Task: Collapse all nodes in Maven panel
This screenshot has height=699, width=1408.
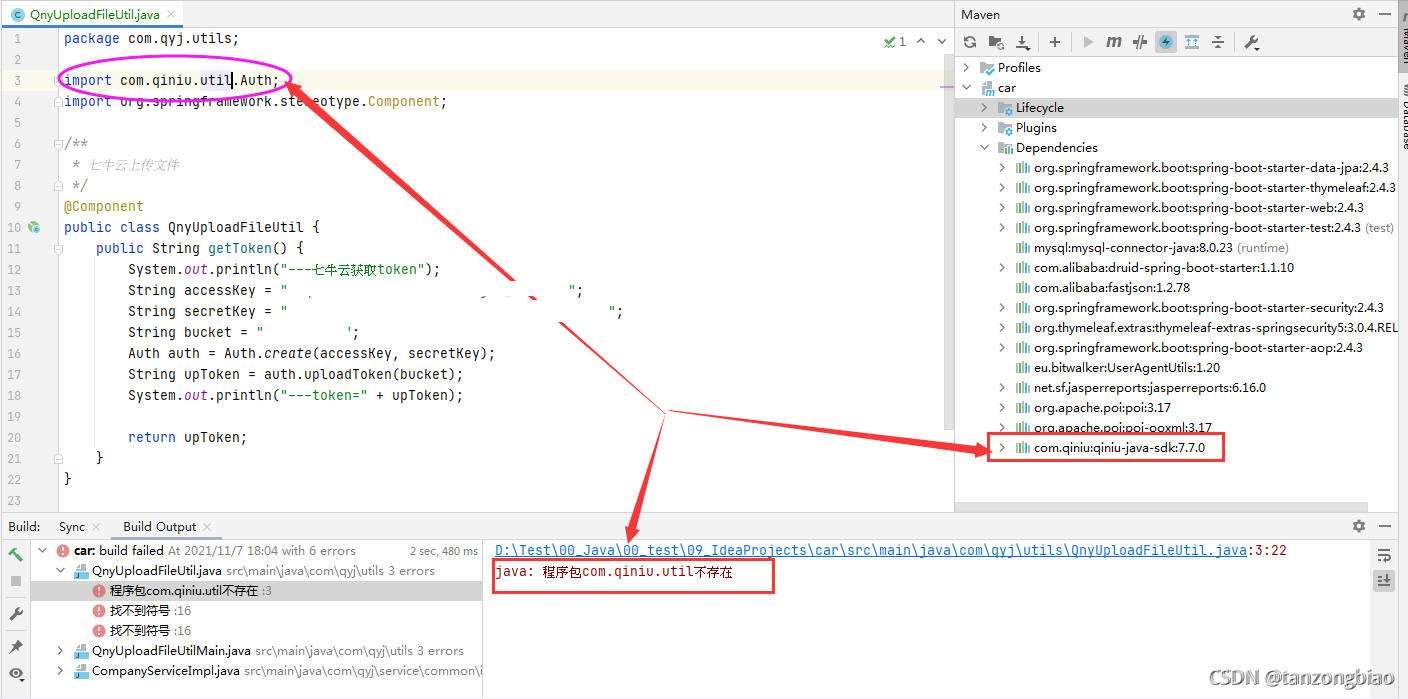Action: [1217, 41]
